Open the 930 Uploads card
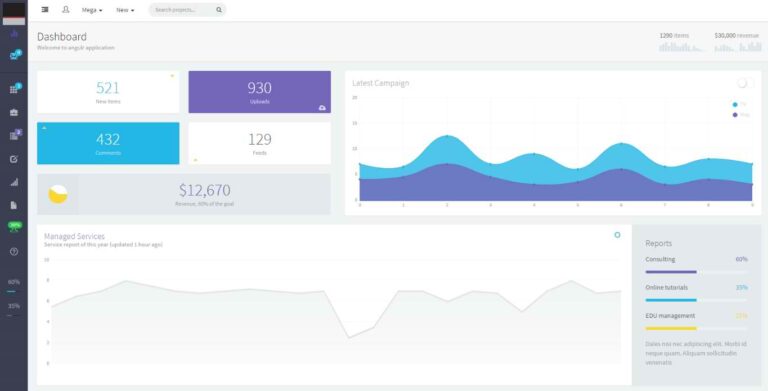 259,92
